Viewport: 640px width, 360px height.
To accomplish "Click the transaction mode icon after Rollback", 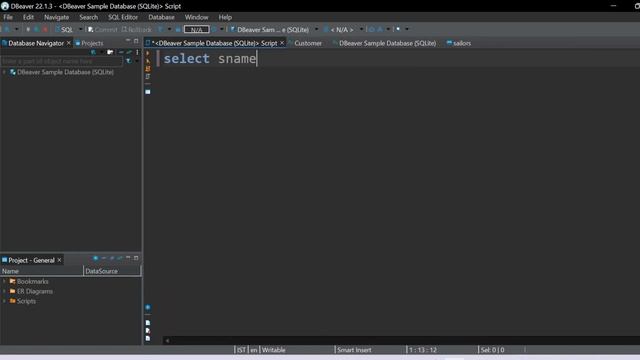I will coord(161,29).
